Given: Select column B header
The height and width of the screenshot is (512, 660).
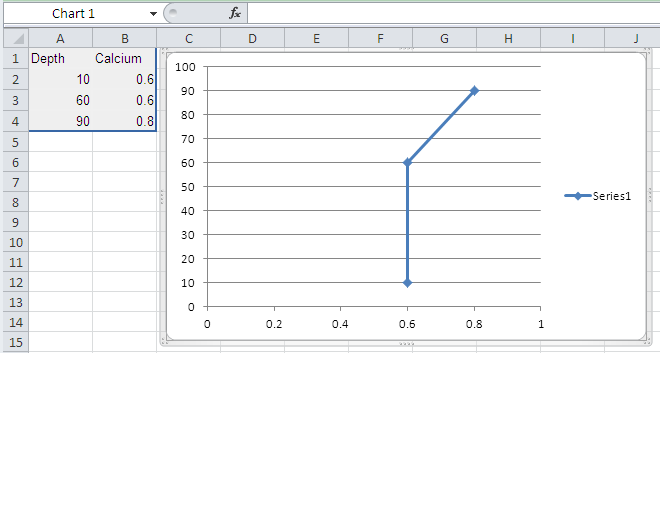Looking at the screenshot, I should click(x=124, y=38).
